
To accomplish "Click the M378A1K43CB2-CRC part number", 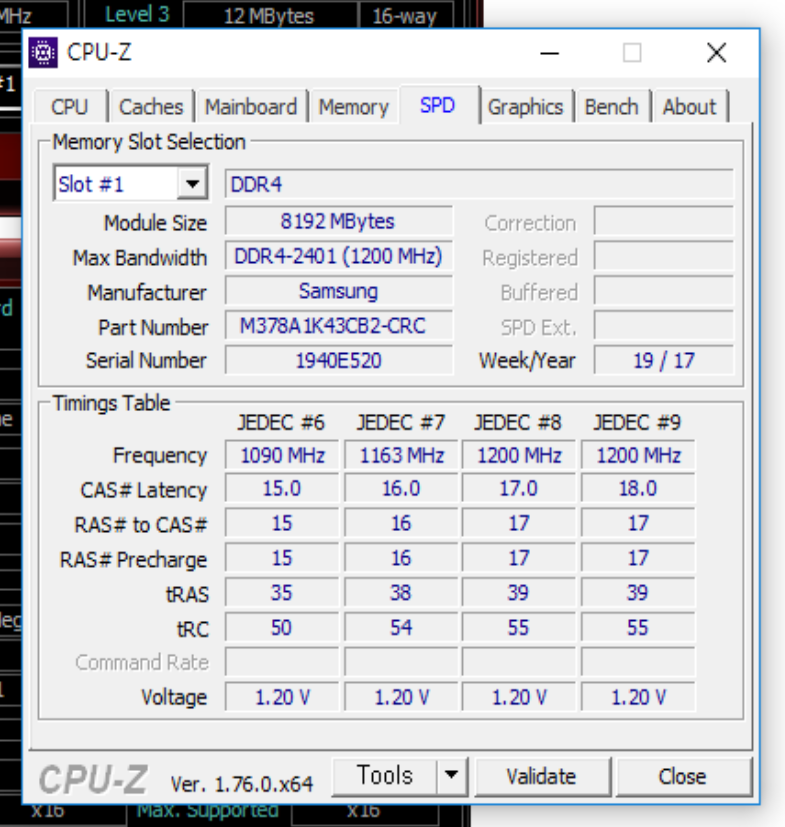I will (x=339, y=326).
